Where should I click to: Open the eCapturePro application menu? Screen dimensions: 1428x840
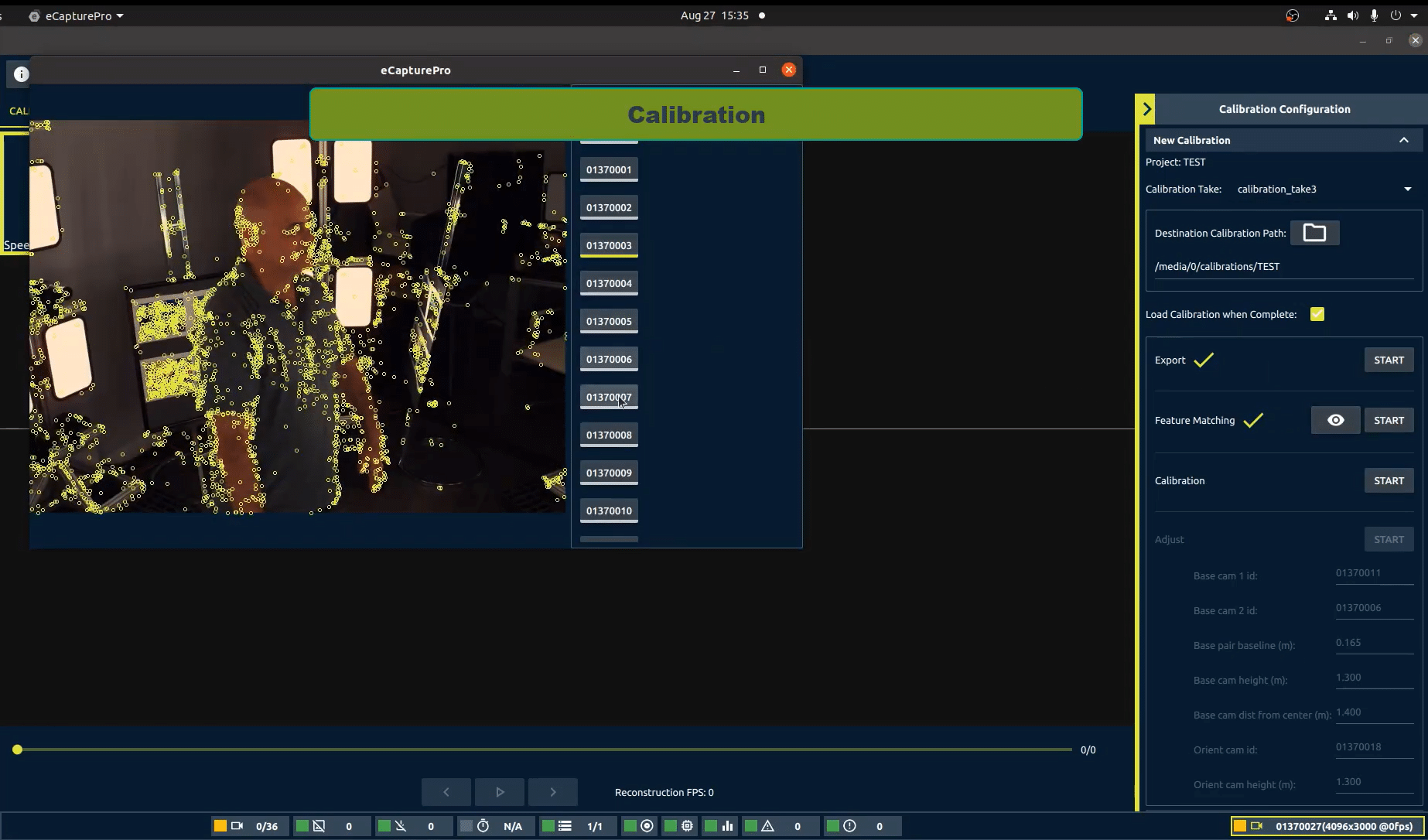pyautogui.click(x=75, y=15)
